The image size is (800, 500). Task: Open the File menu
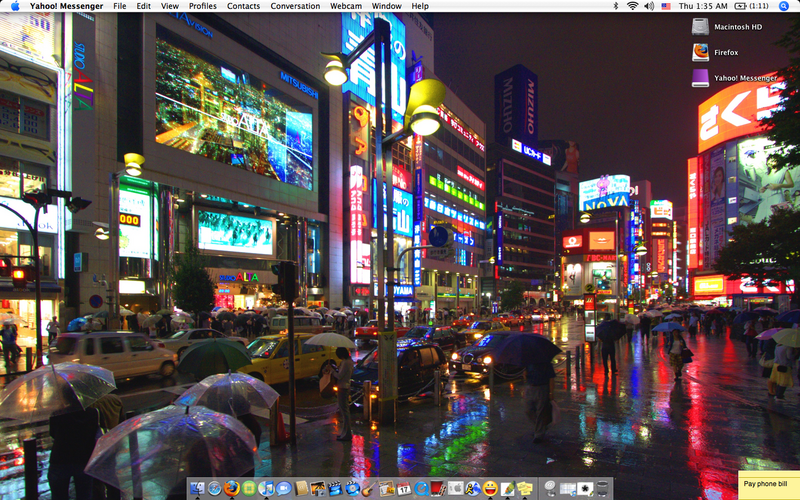point(119,6)
